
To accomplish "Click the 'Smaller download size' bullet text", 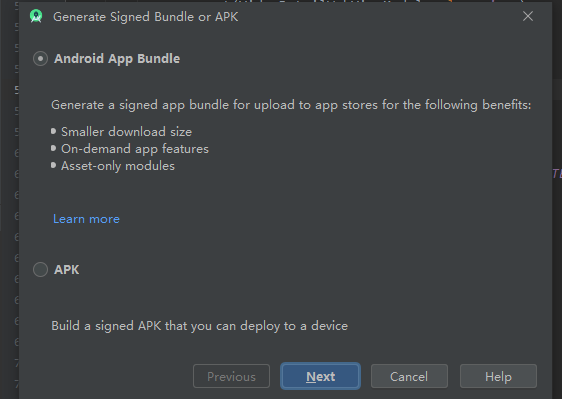I will coord(127,132).
